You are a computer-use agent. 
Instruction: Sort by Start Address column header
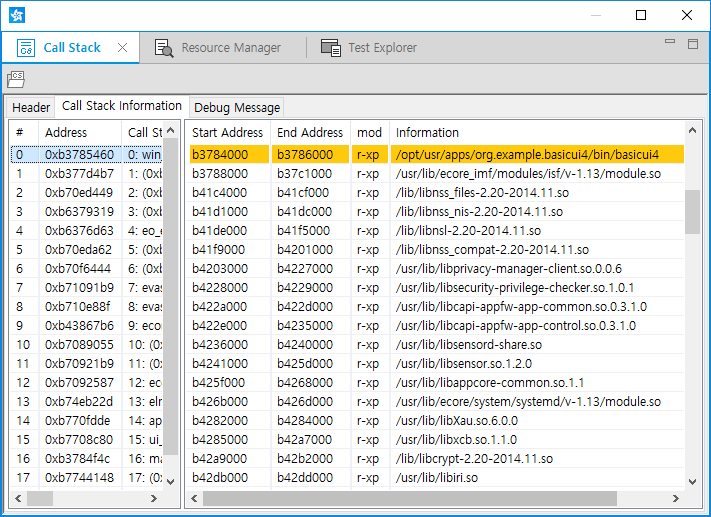click(228, 132)
